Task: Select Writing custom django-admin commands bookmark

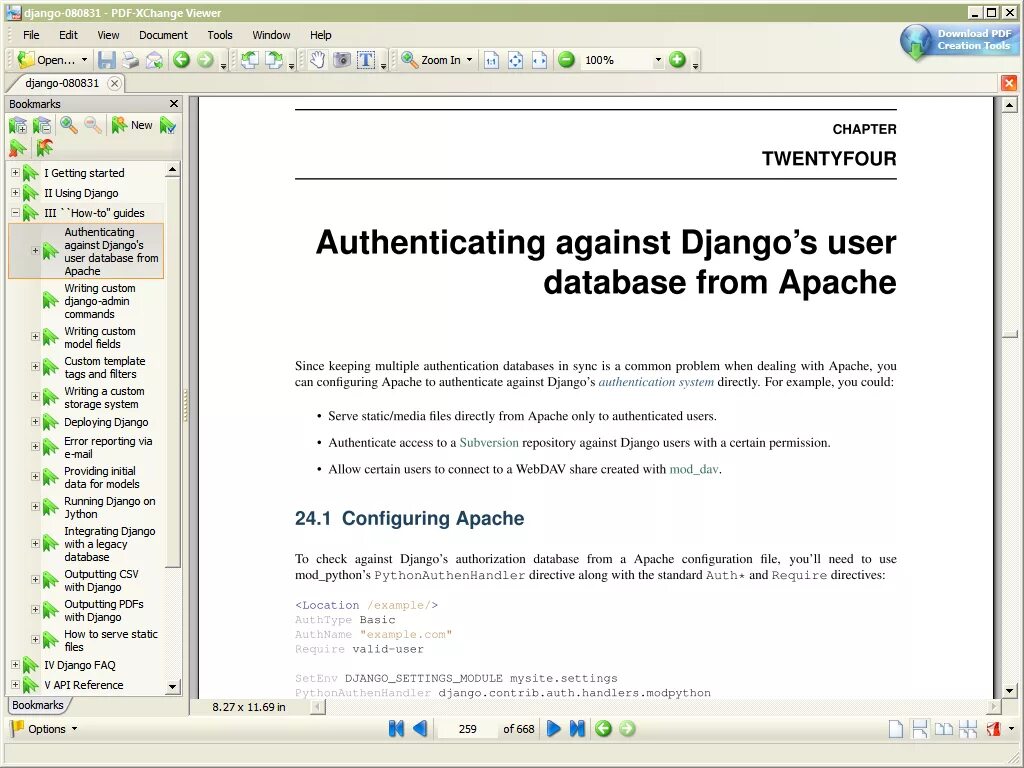Action: tap(100, 301)
